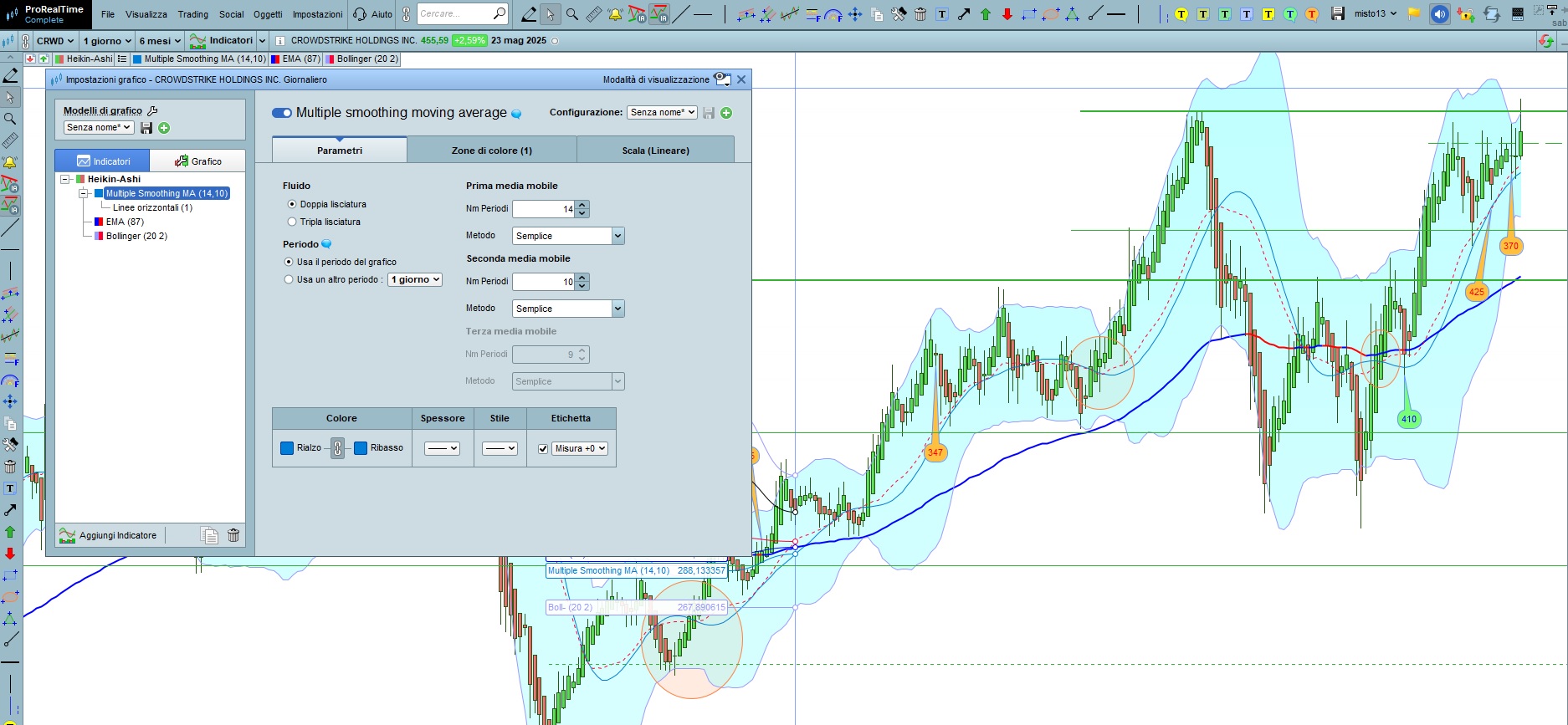Open the Stile line style dropdown

click(500, 448)
